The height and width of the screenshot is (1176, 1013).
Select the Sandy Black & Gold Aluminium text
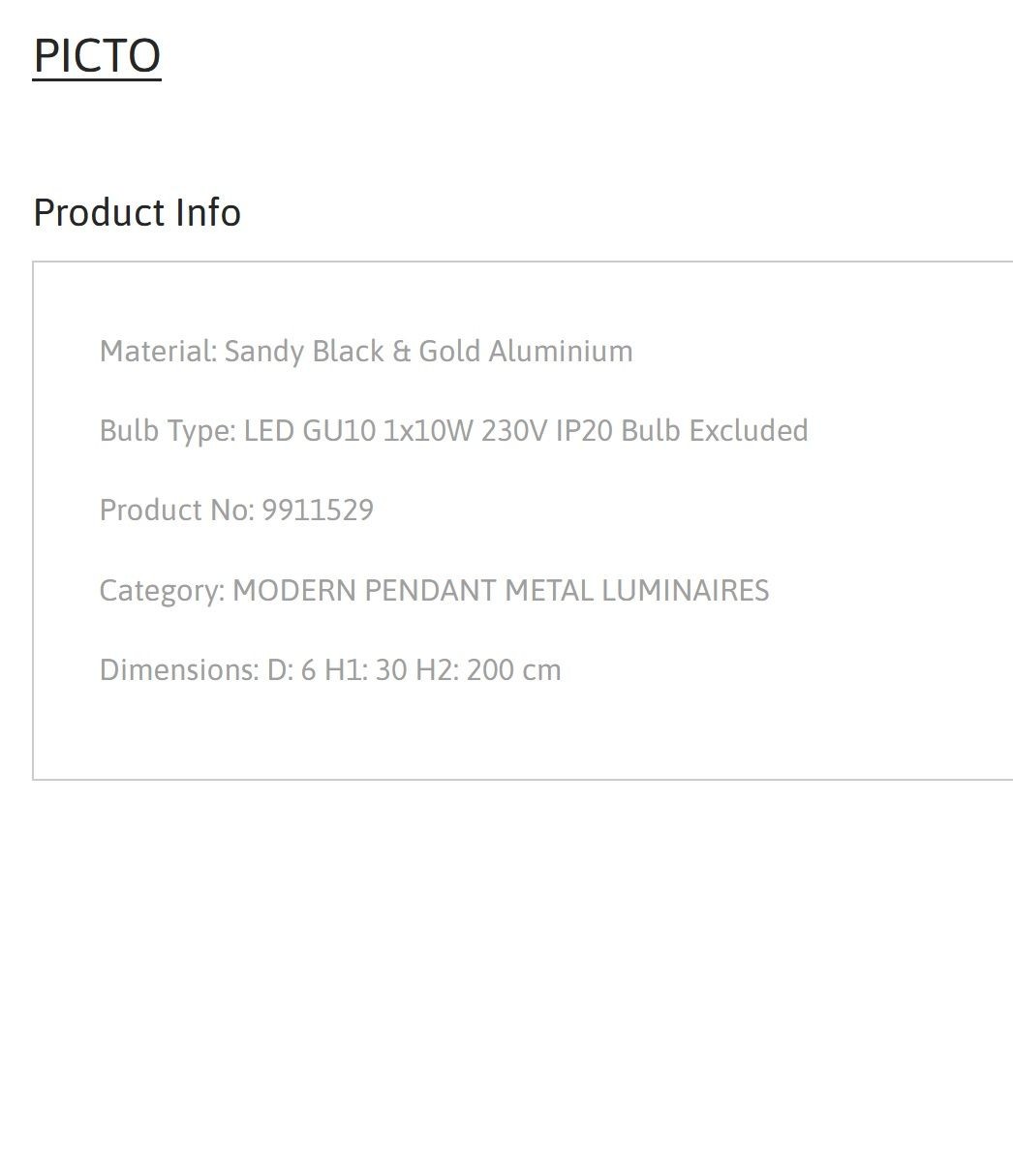(428, 351)
